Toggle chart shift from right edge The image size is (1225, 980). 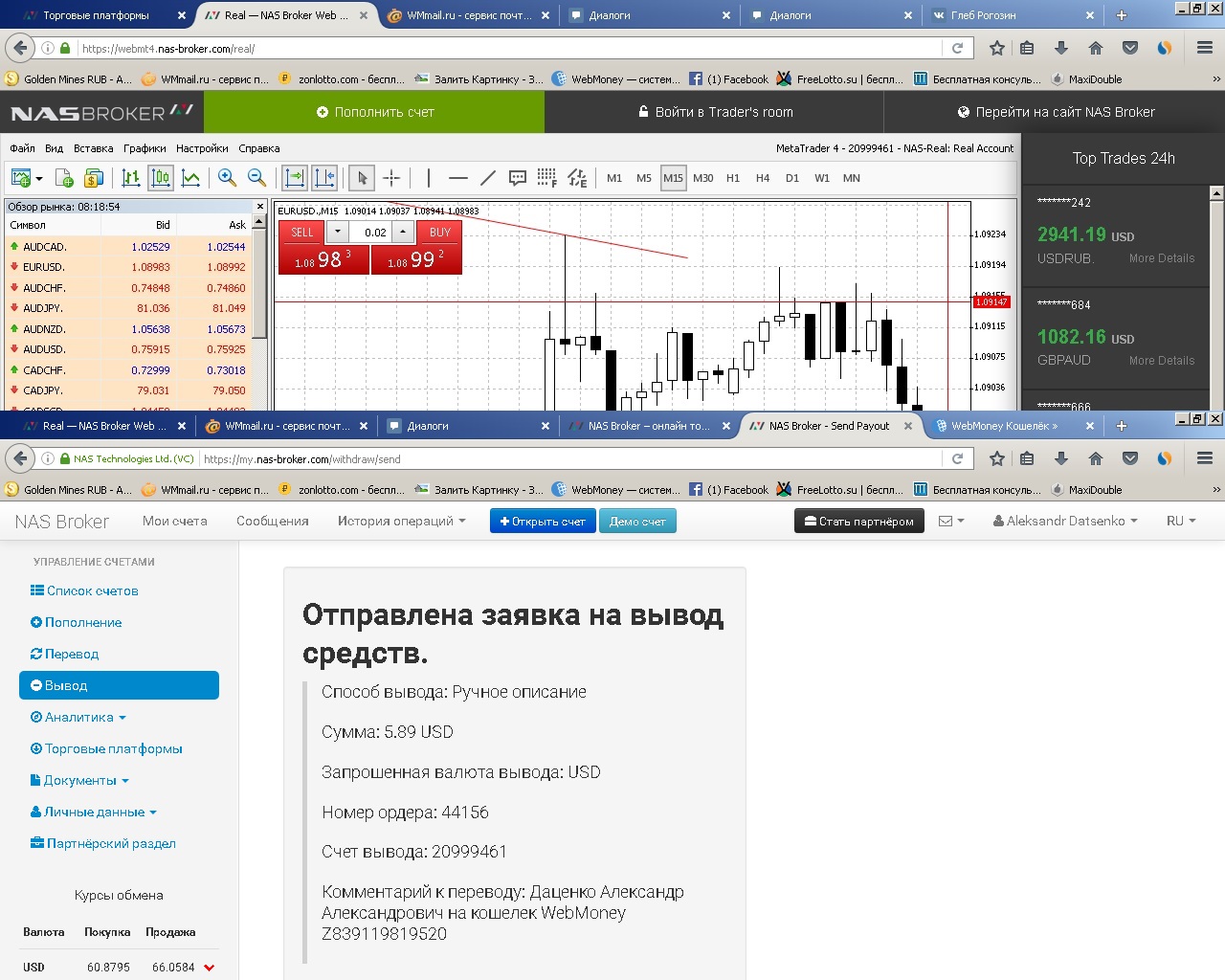coord(324,178)
